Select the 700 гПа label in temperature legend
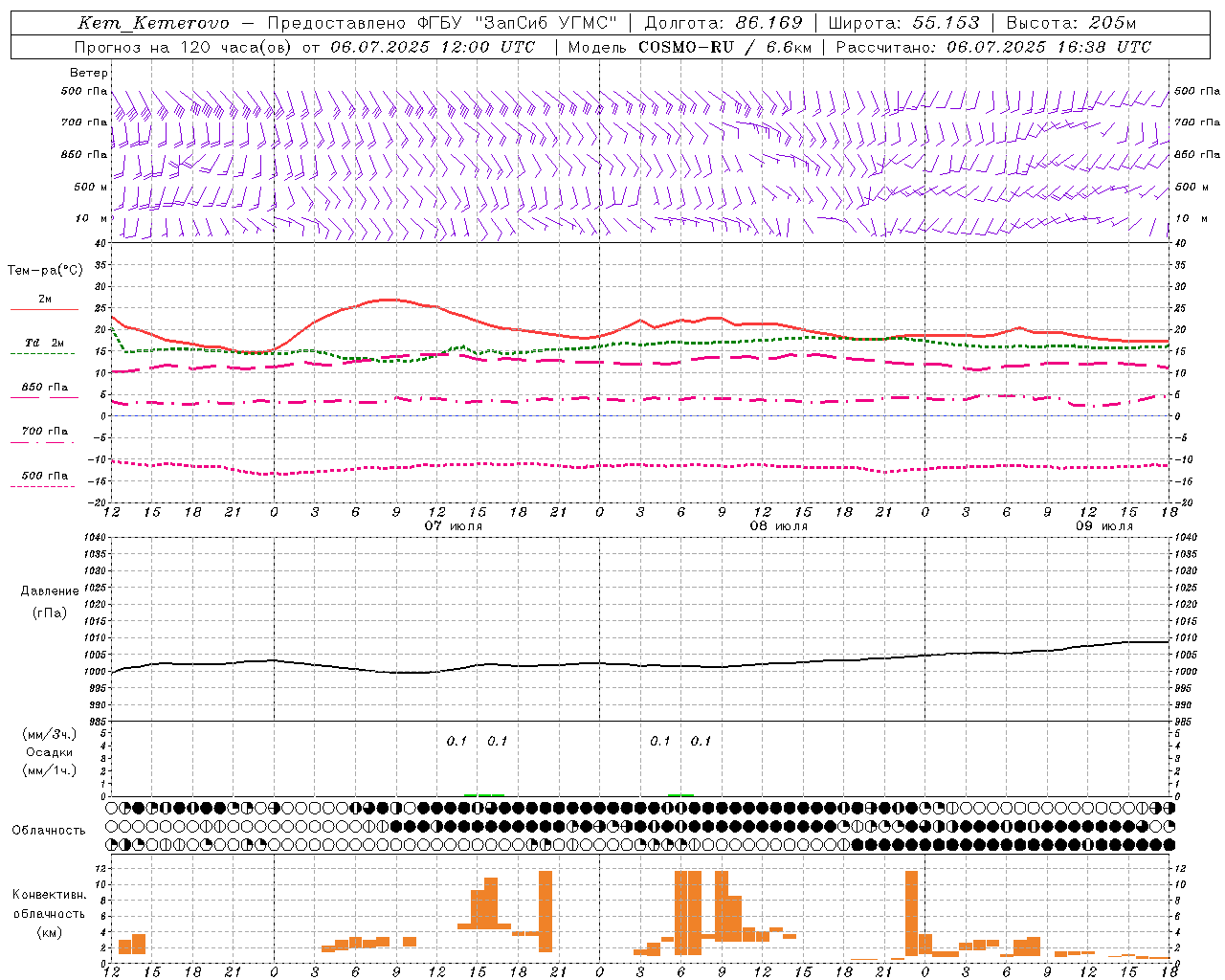Screen dimensions: 1225x980 point(45,432)
